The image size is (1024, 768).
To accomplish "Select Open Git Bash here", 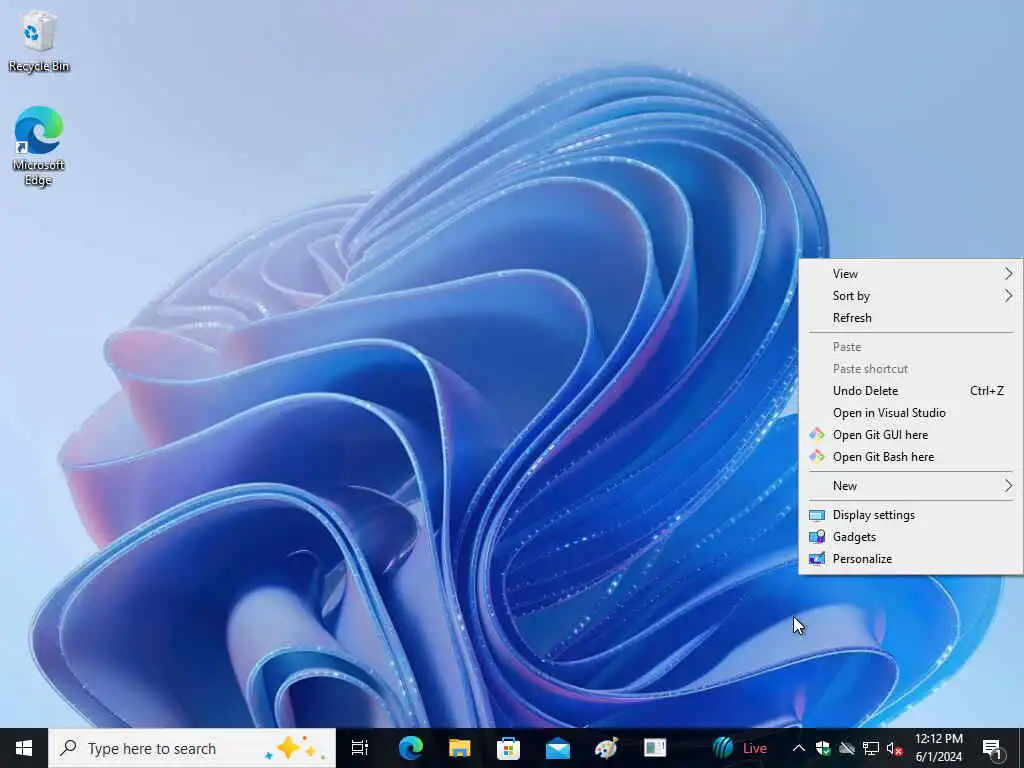I will (911, 457).
